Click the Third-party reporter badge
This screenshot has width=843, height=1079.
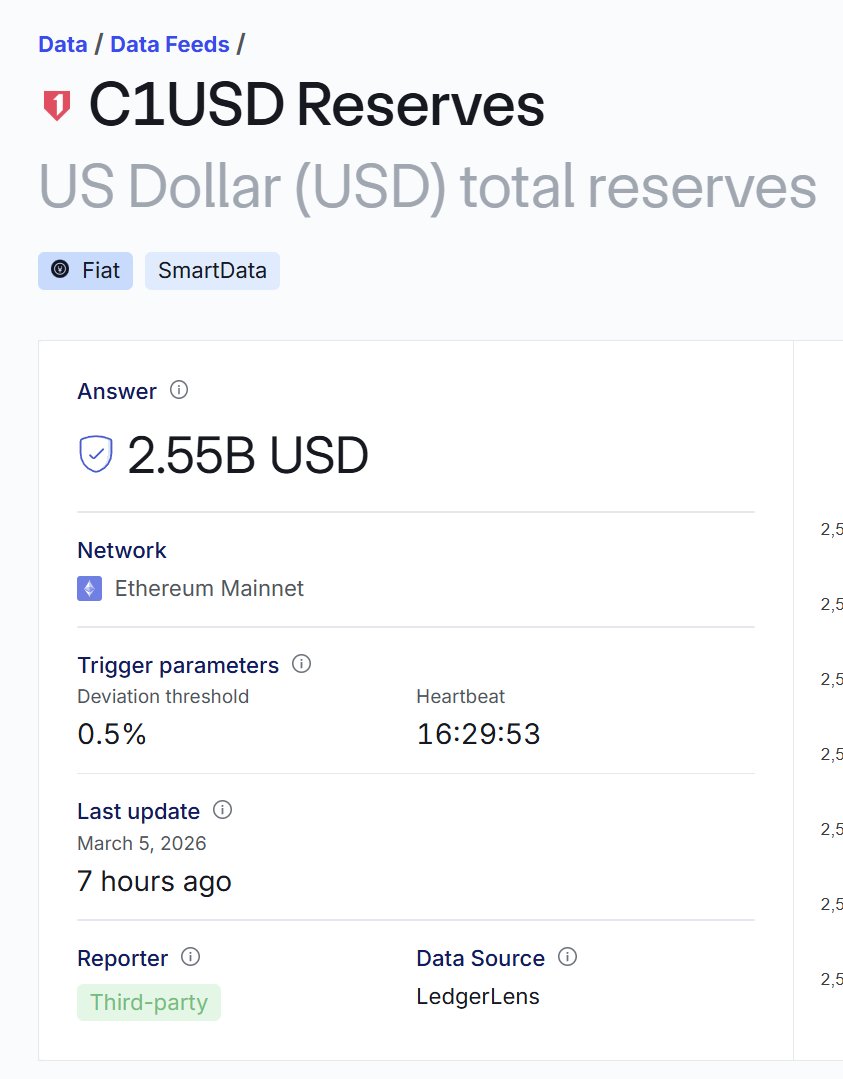point(149,1002)
